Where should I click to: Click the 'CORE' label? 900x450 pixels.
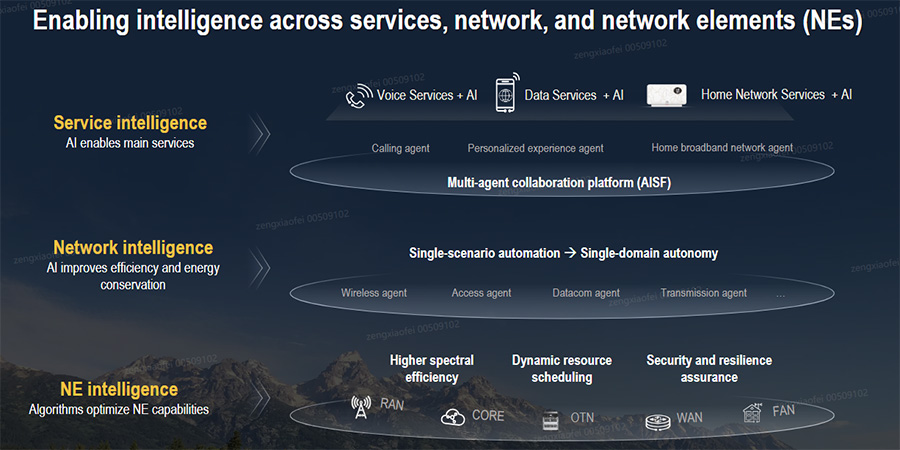[x=488, y=416]
